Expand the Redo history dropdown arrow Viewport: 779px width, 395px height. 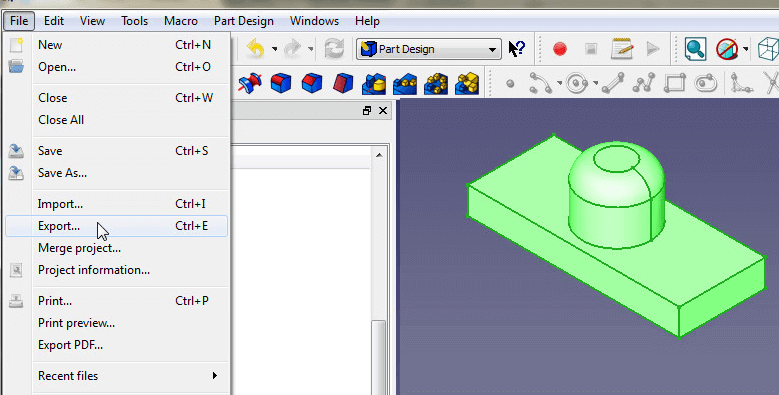coord(311,49)
